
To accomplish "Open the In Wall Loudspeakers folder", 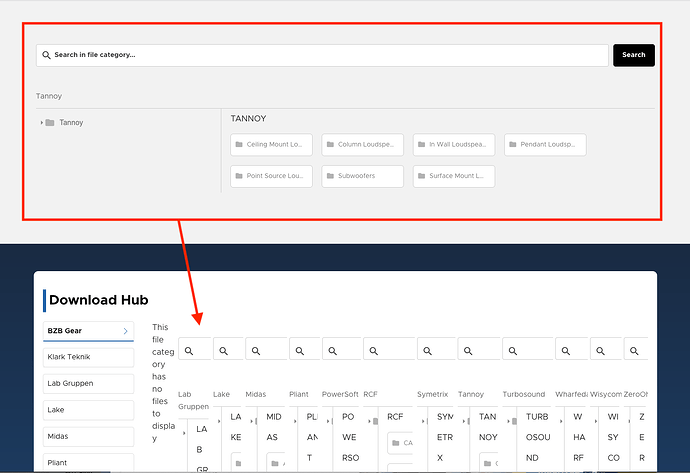I will pos(453,145).
